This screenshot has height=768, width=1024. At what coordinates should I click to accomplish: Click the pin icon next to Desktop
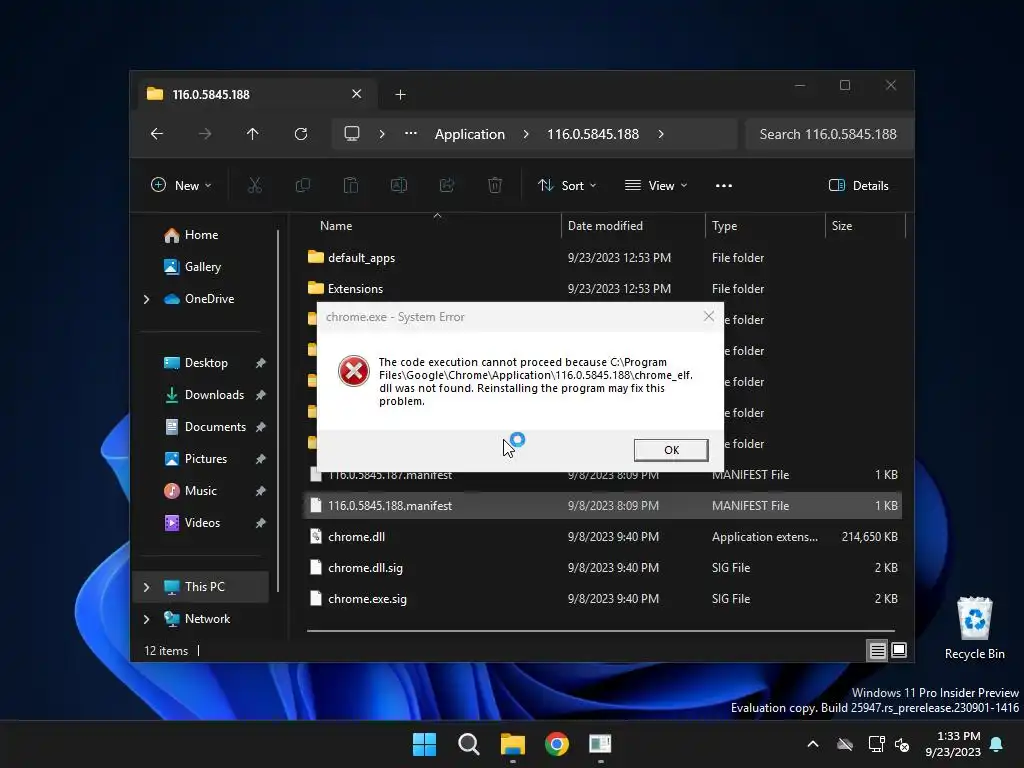tap(261, 363)
